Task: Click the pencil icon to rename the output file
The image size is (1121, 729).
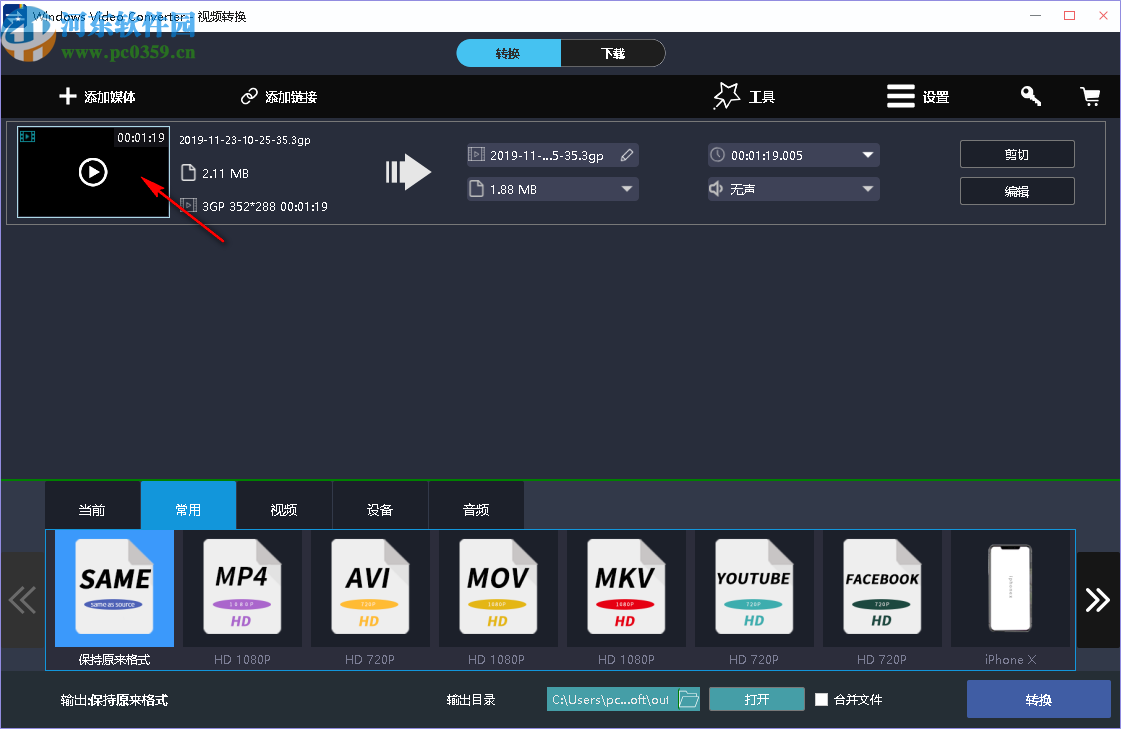Action: (626, 155)
